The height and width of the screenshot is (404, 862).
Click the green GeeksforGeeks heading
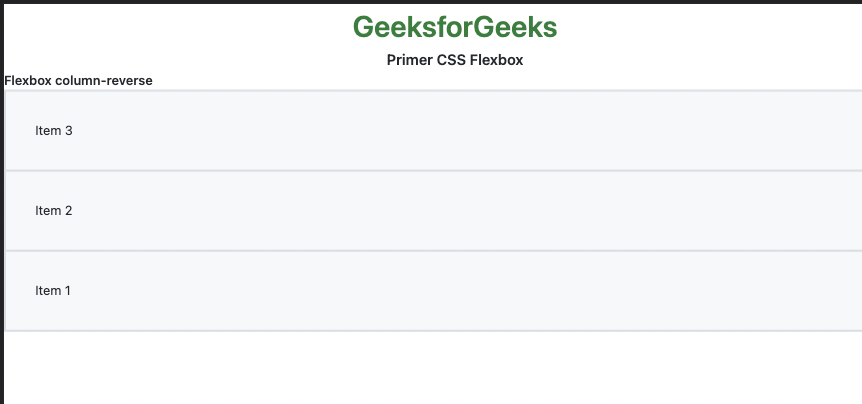pos(455,27)
